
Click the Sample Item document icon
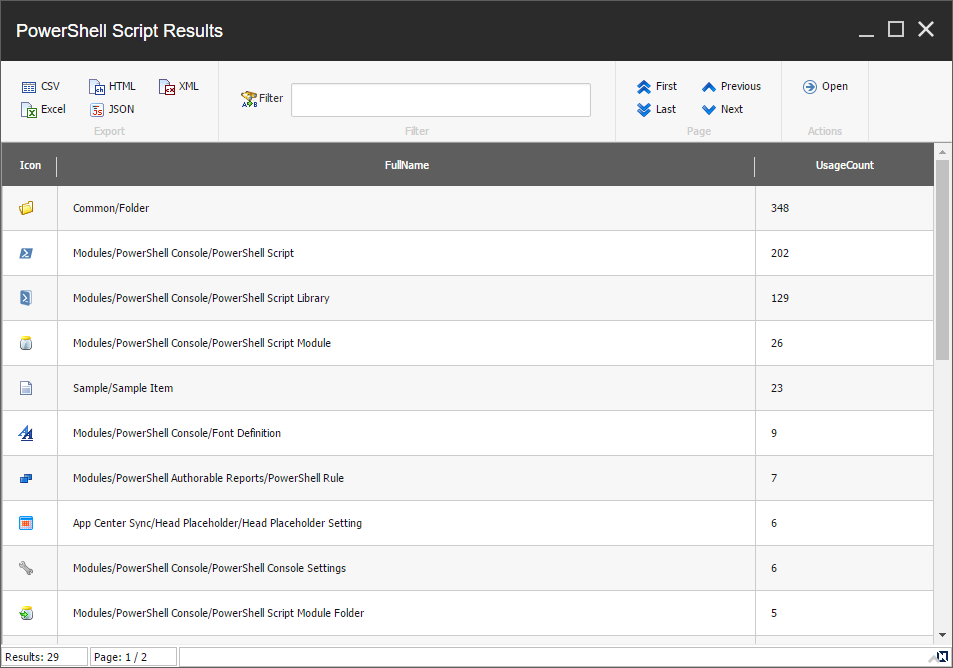26,388
